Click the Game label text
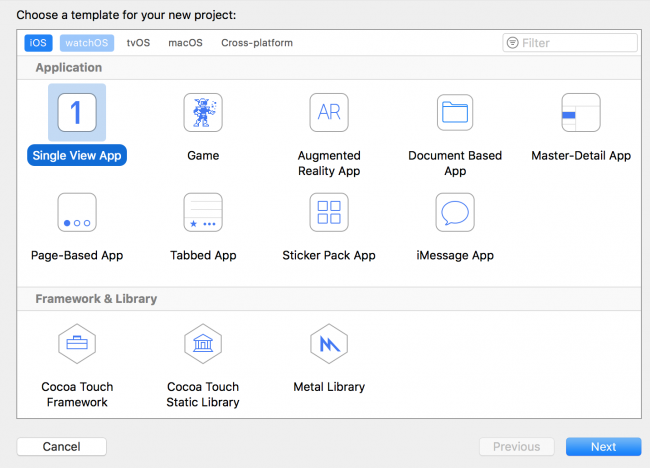This screenshot has height=468, width=650. [203, 155]
